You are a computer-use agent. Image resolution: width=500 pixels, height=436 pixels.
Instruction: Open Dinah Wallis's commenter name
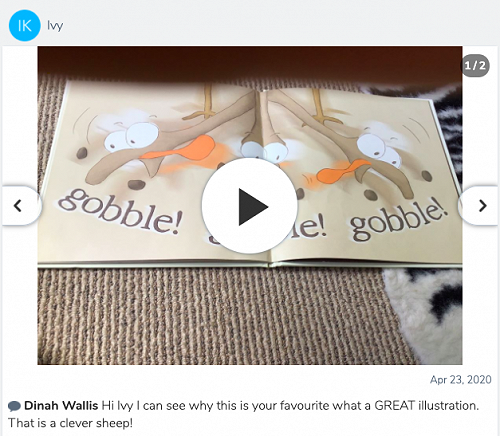pos(61,405)
